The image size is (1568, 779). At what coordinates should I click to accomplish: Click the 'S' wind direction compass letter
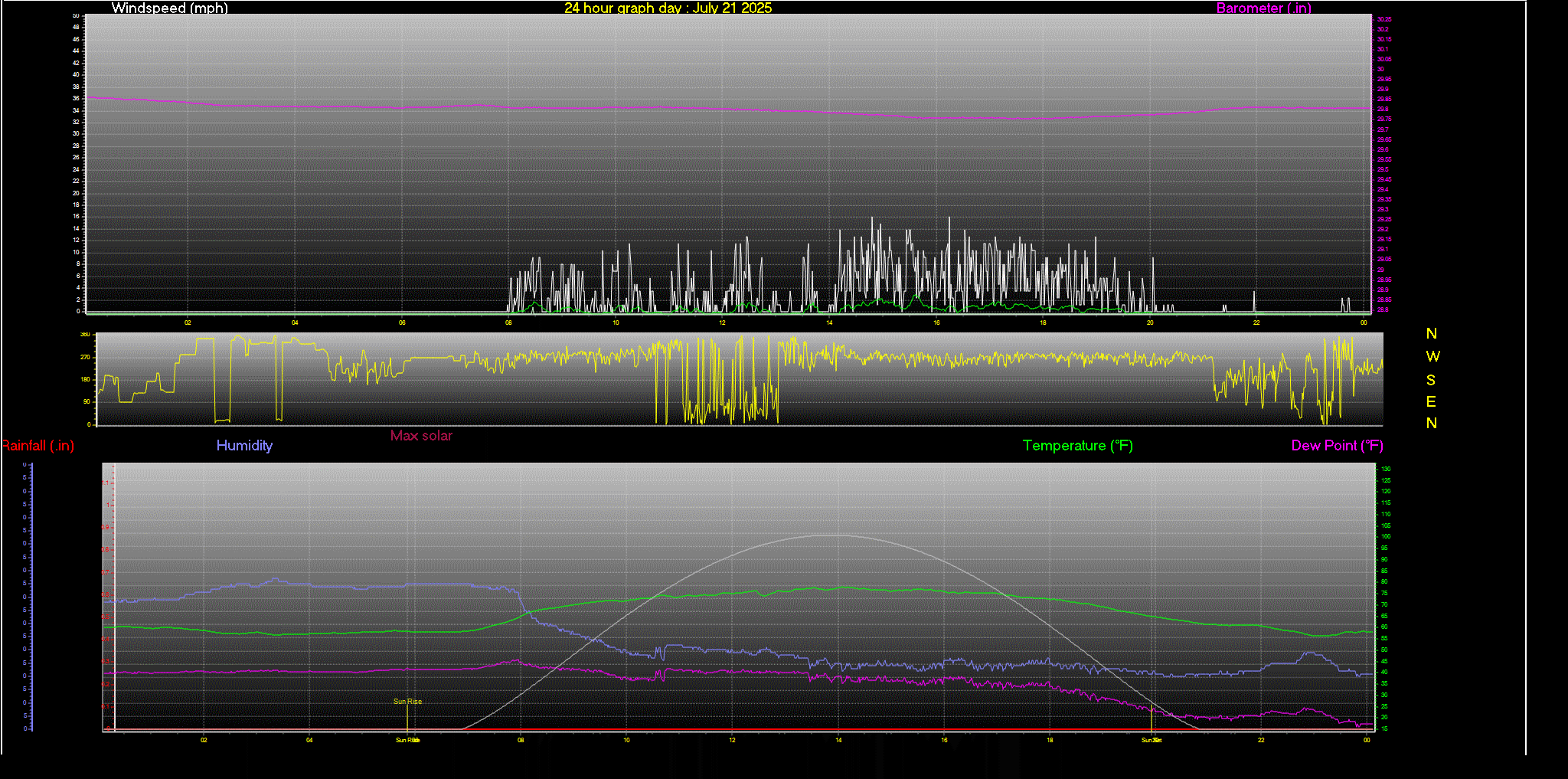(1431, 380)
